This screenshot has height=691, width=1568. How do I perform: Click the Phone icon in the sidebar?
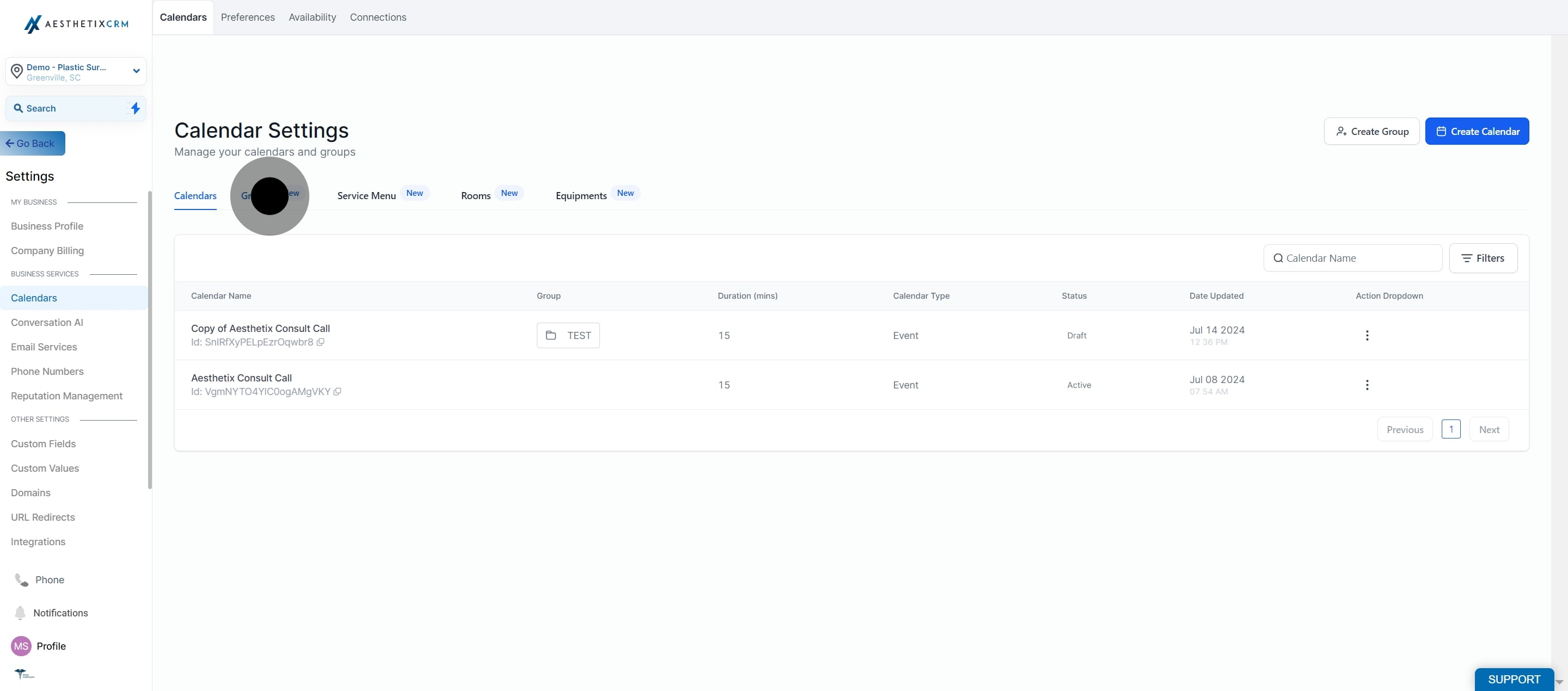(20, 579)
